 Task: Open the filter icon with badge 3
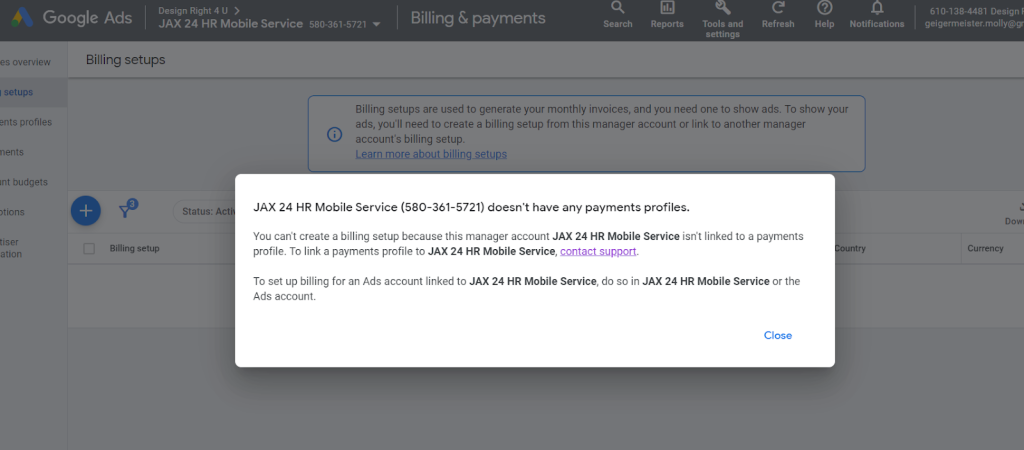click(x=127, y=209)
